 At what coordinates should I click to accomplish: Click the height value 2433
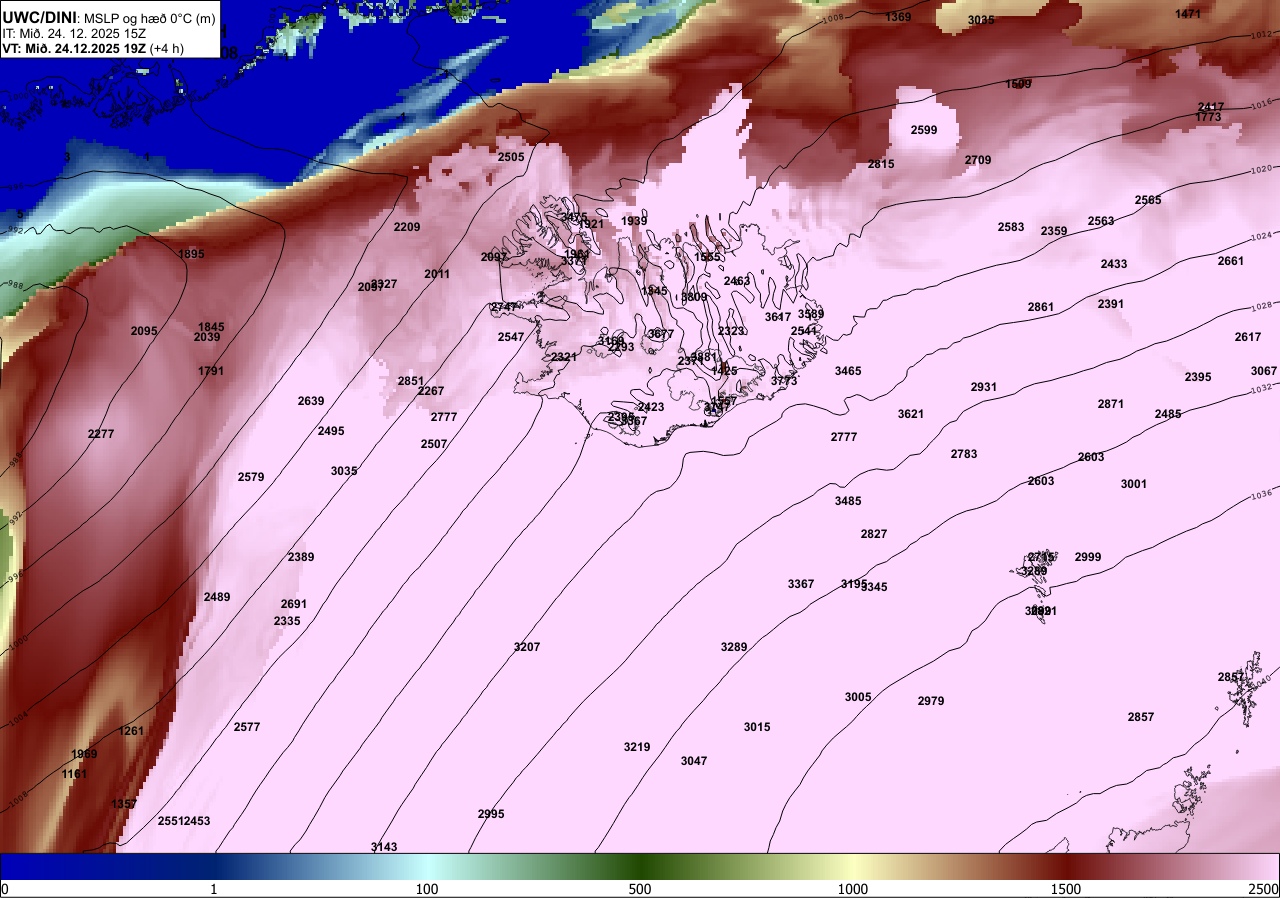tap(1114, 264)
